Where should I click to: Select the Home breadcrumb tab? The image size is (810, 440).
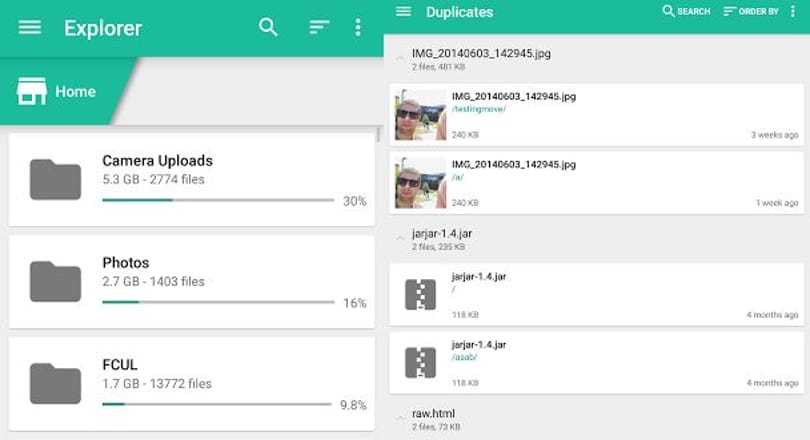click(64, 91)
